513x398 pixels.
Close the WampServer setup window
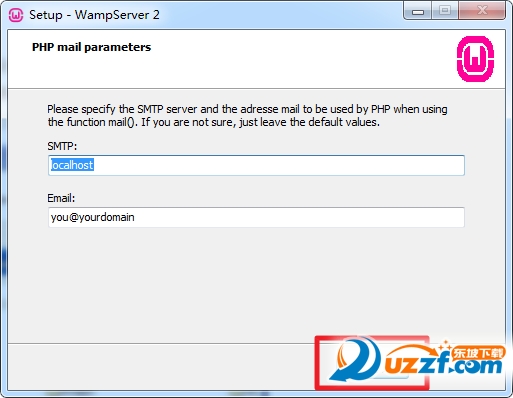[482, 11]
